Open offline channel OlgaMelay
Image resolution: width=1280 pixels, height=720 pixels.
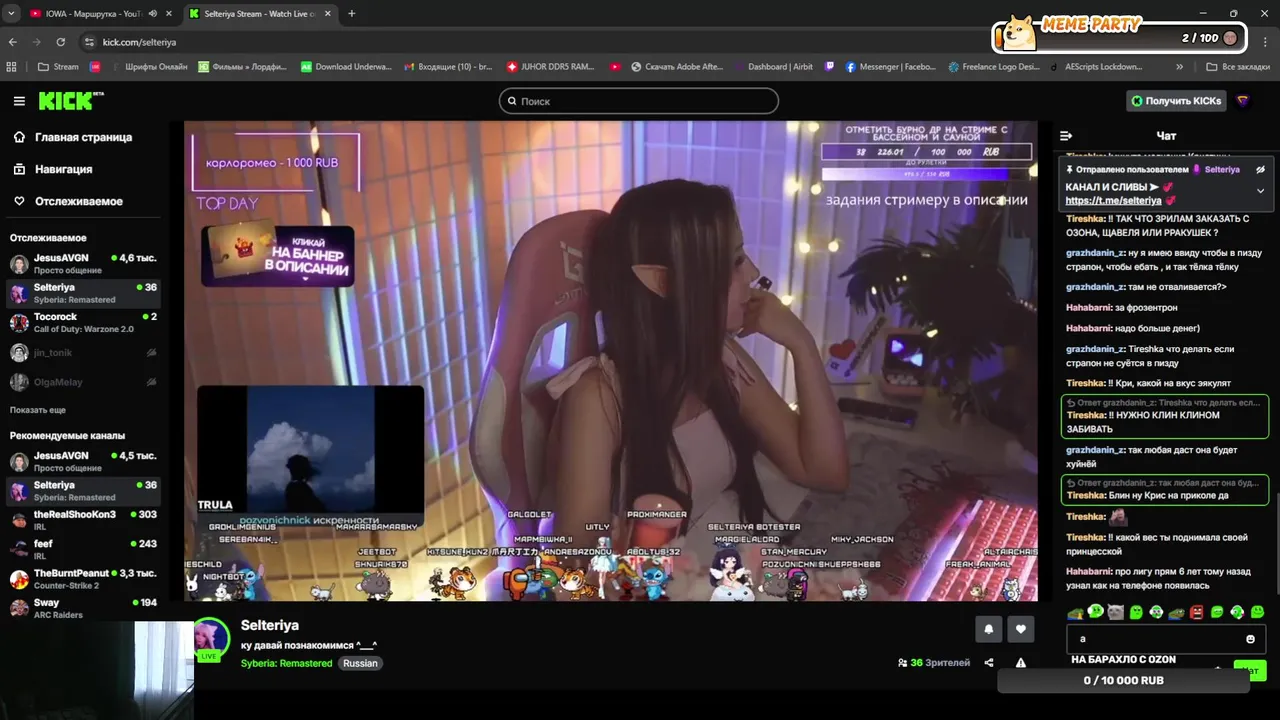click(83, 382)
